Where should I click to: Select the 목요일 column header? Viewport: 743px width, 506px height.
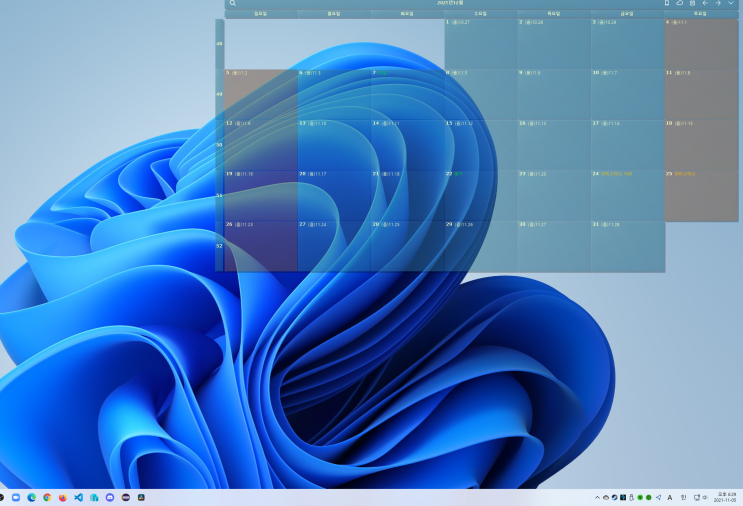(x=554, y=14)
